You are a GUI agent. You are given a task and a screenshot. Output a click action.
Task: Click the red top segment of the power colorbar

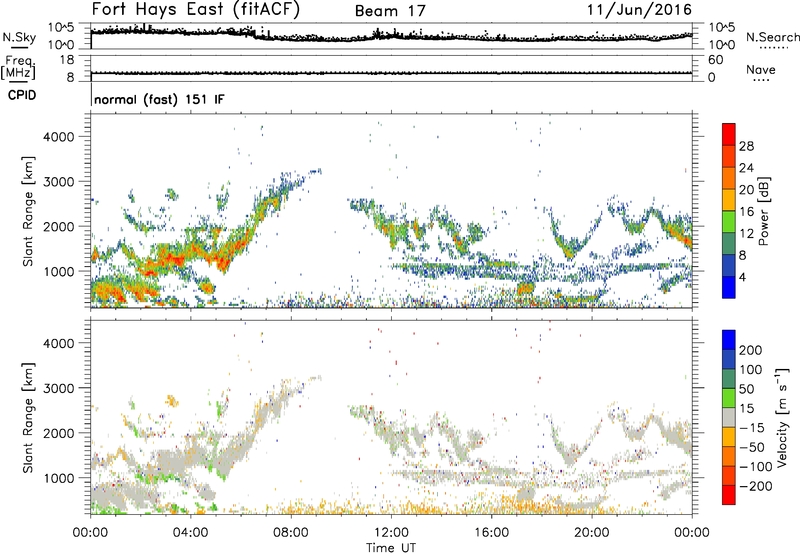click(x=729, y=135)
